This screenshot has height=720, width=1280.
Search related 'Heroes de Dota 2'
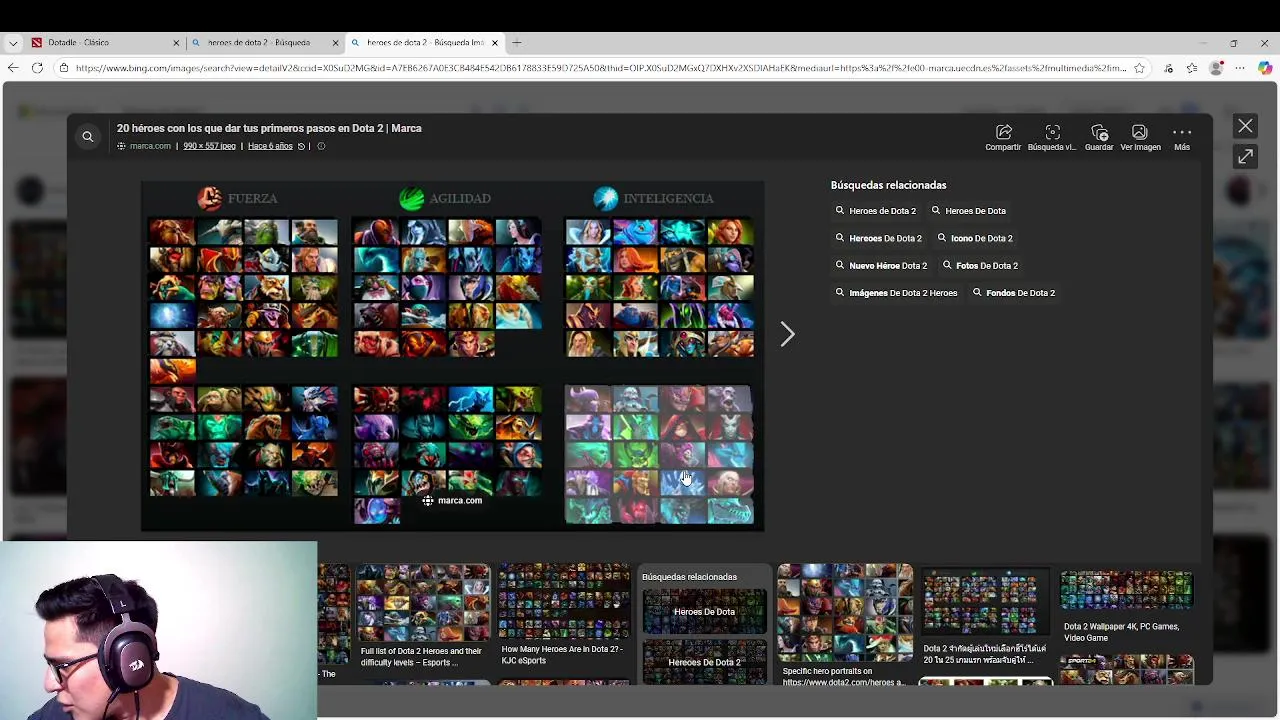click(876, 211)
